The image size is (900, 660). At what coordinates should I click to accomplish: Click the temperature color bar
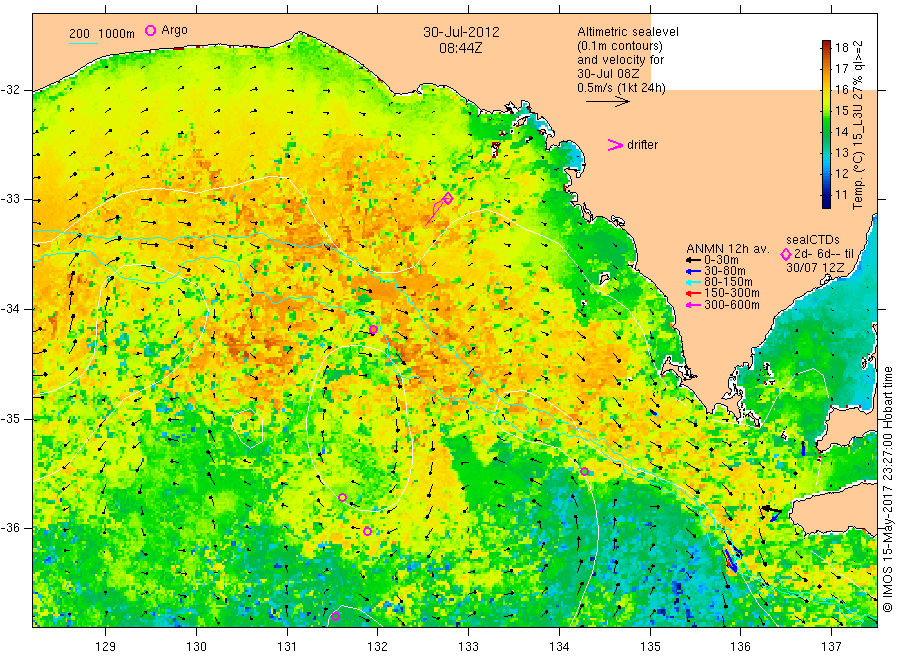coord(827,124)
